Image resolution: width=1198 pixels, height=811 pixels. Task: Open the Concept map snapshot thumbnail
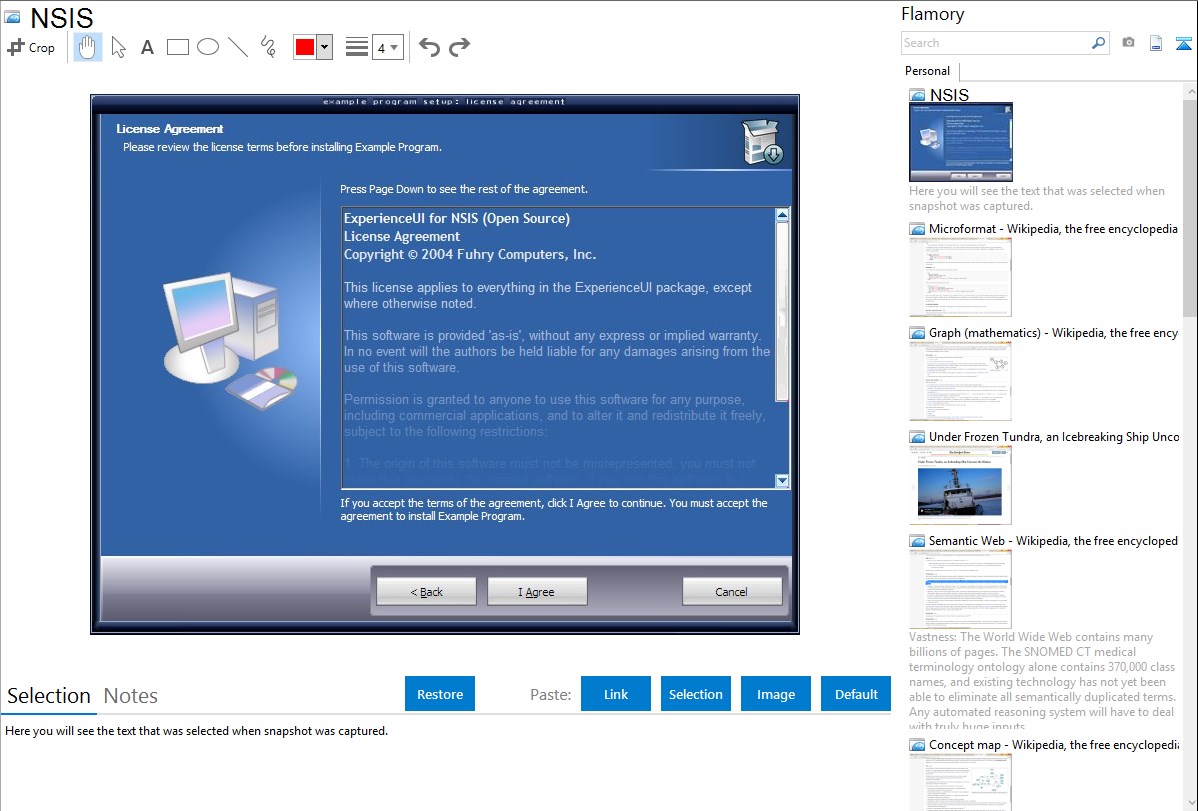(960, 782)
